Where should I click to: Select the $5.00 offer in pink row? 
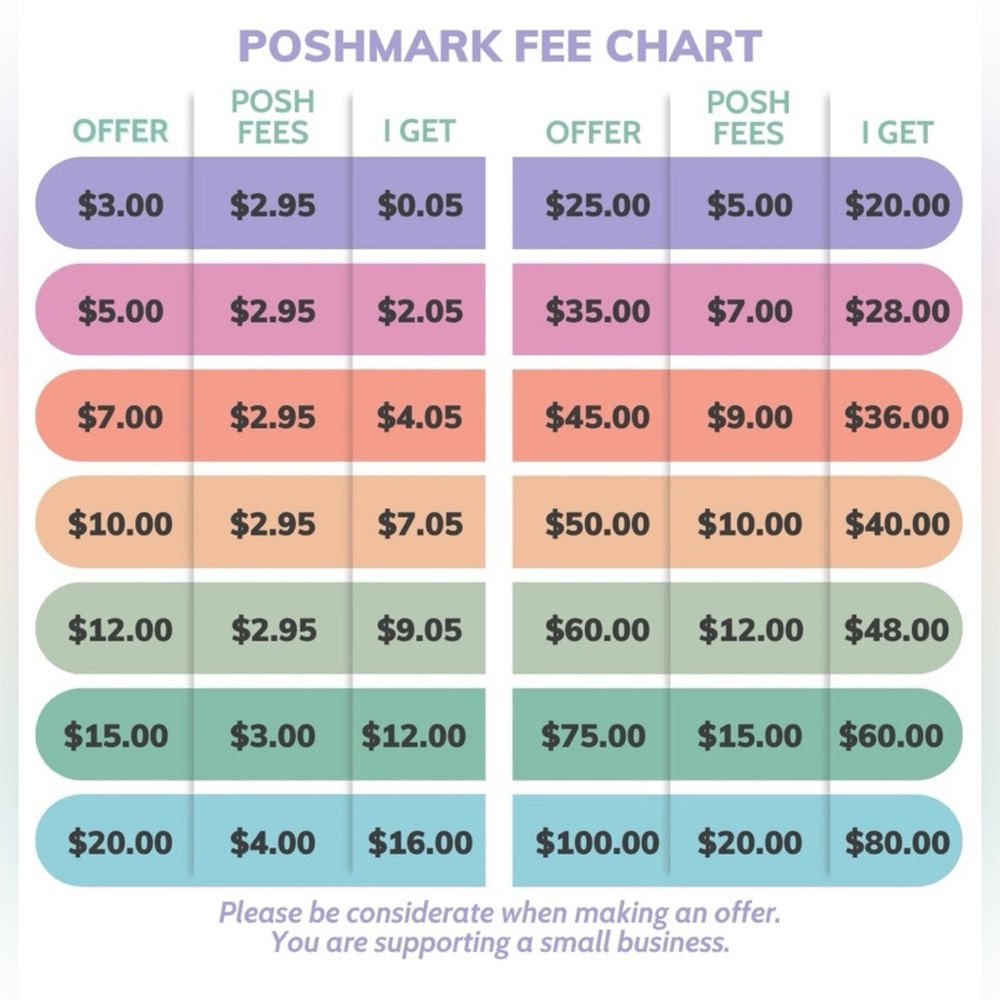[121, 311]
